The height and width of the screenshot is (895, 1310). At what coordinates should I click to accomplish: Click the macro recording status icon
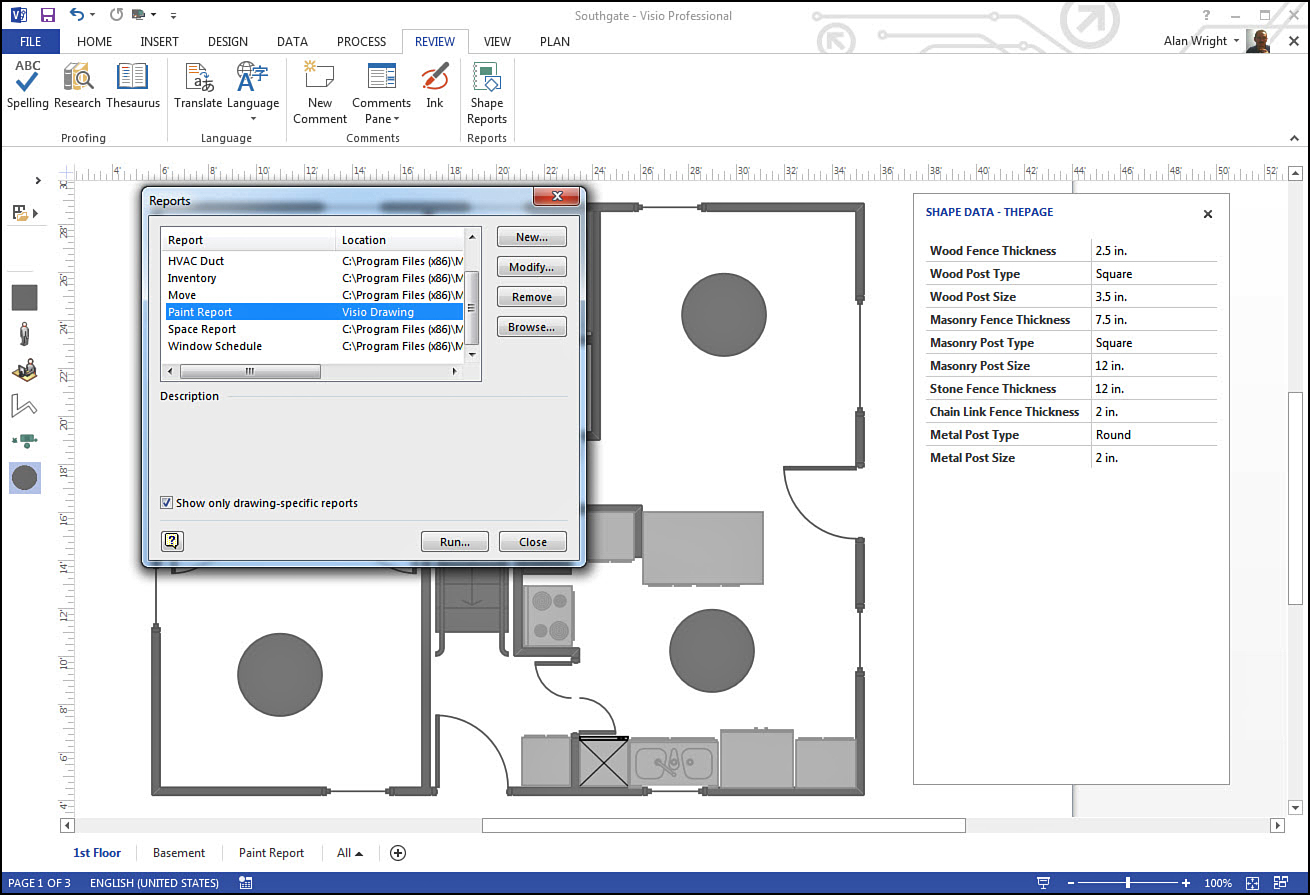[x=246, y=883]
